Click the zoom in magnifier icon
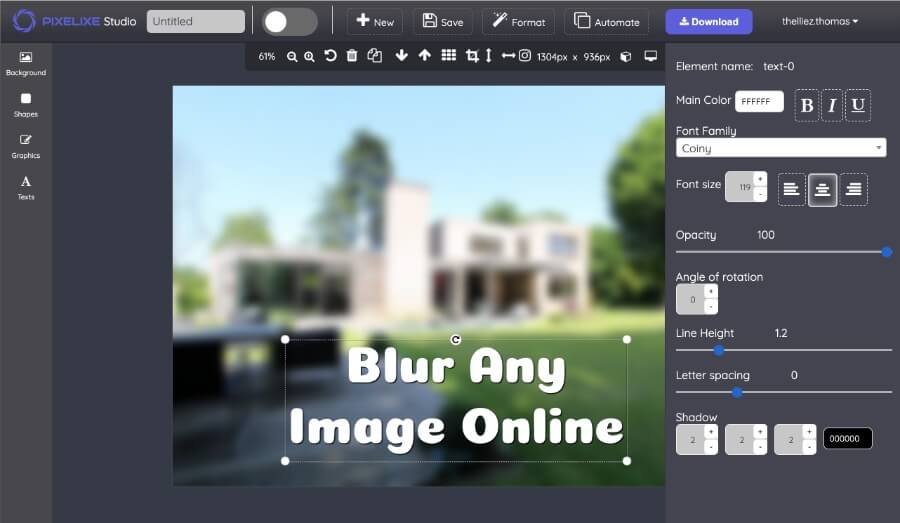 [310, 57]
